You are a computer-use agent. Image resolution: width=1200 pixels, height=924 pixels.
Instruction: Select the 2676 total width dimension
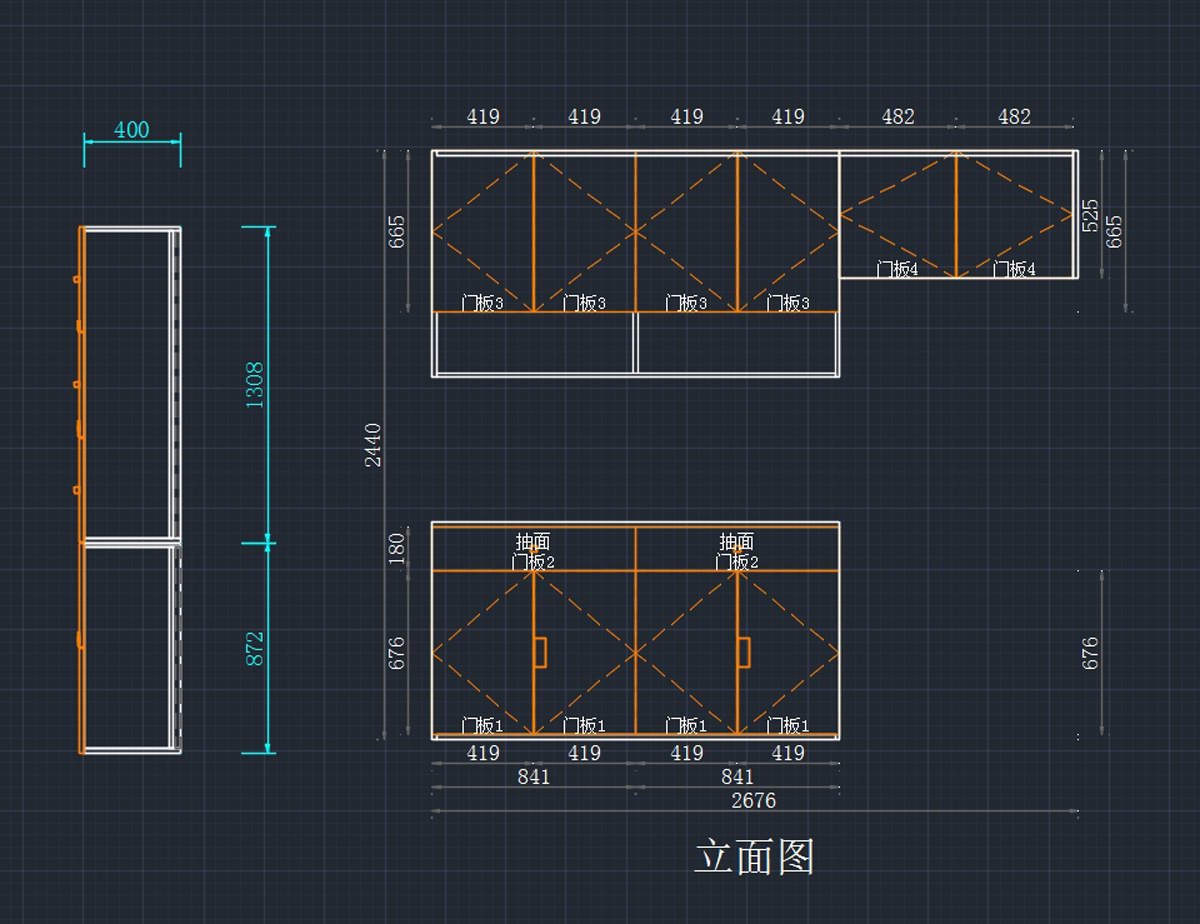(753, 800)
